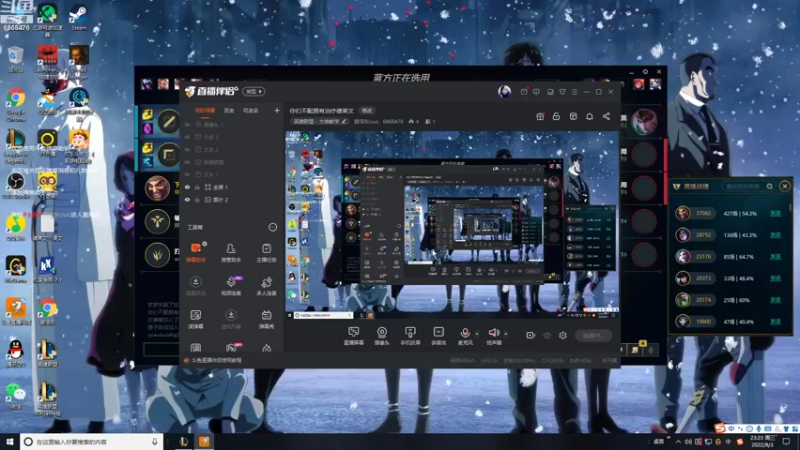Open the pill dropdown beside the 直播伴侣 logo

click(254, 91)
